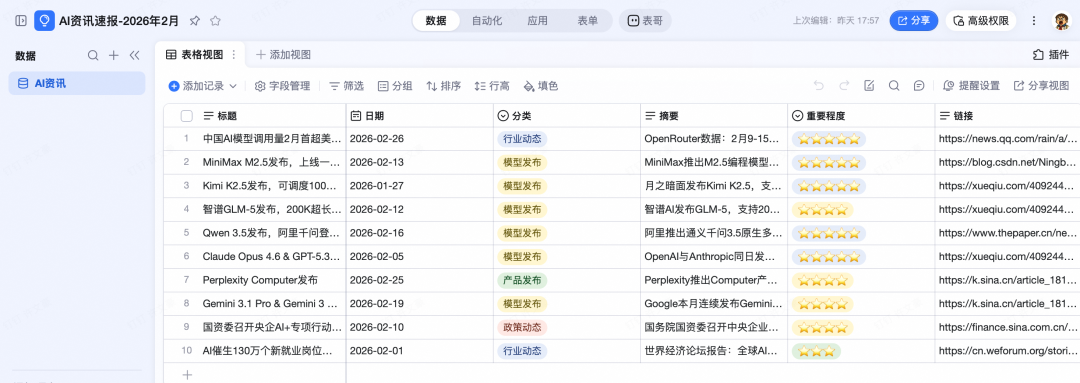Switch to the 表单 tab

(x=588, y=21)
